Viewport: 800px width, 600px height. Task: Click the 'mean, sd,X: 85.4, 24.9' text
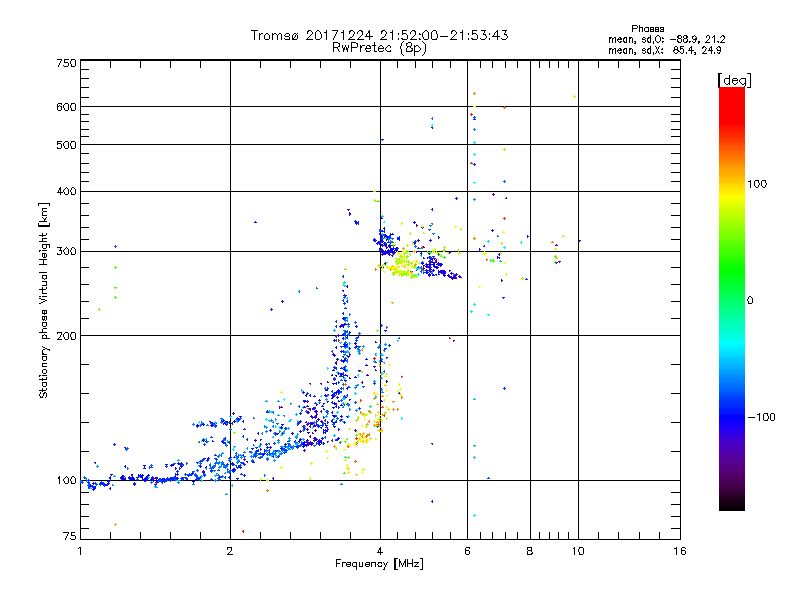coord(664,50)
